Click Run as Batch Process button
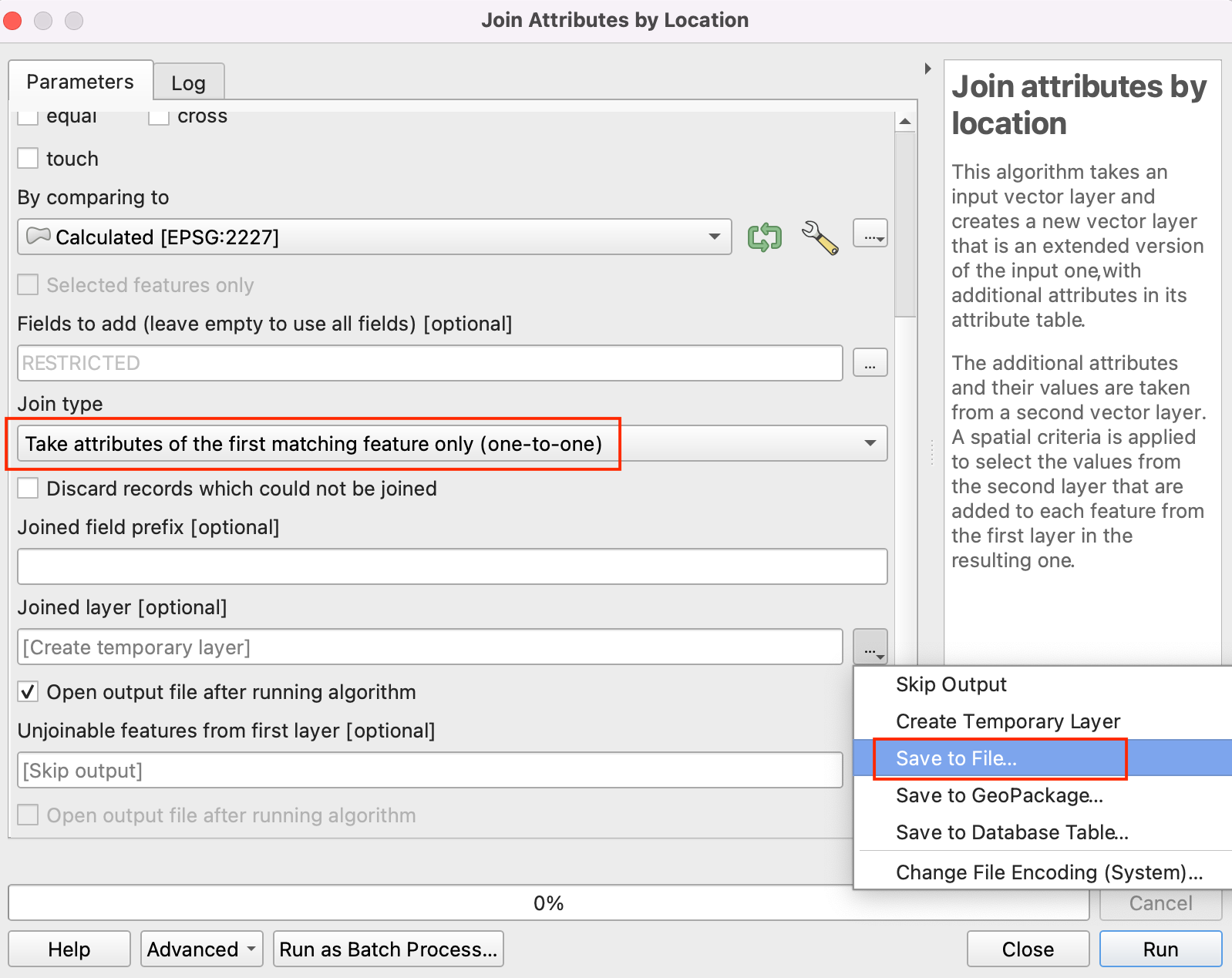The height and width of the screenshot is (978, 1232). coord(388,949)
